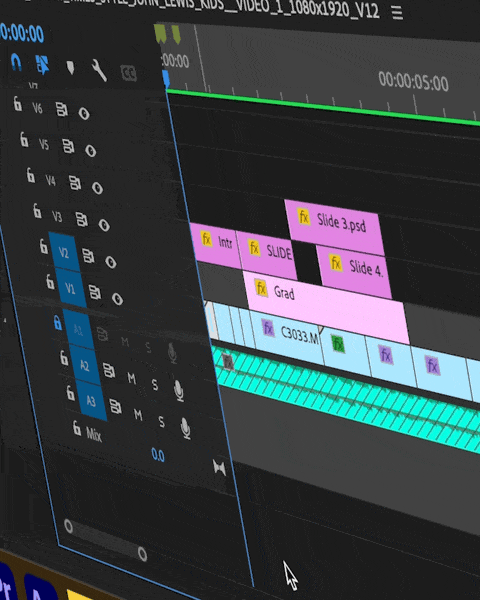This screenshot has height=600, width=480.
Task: Select the Slide 4. clip
Action: click(x=354, y=272)
